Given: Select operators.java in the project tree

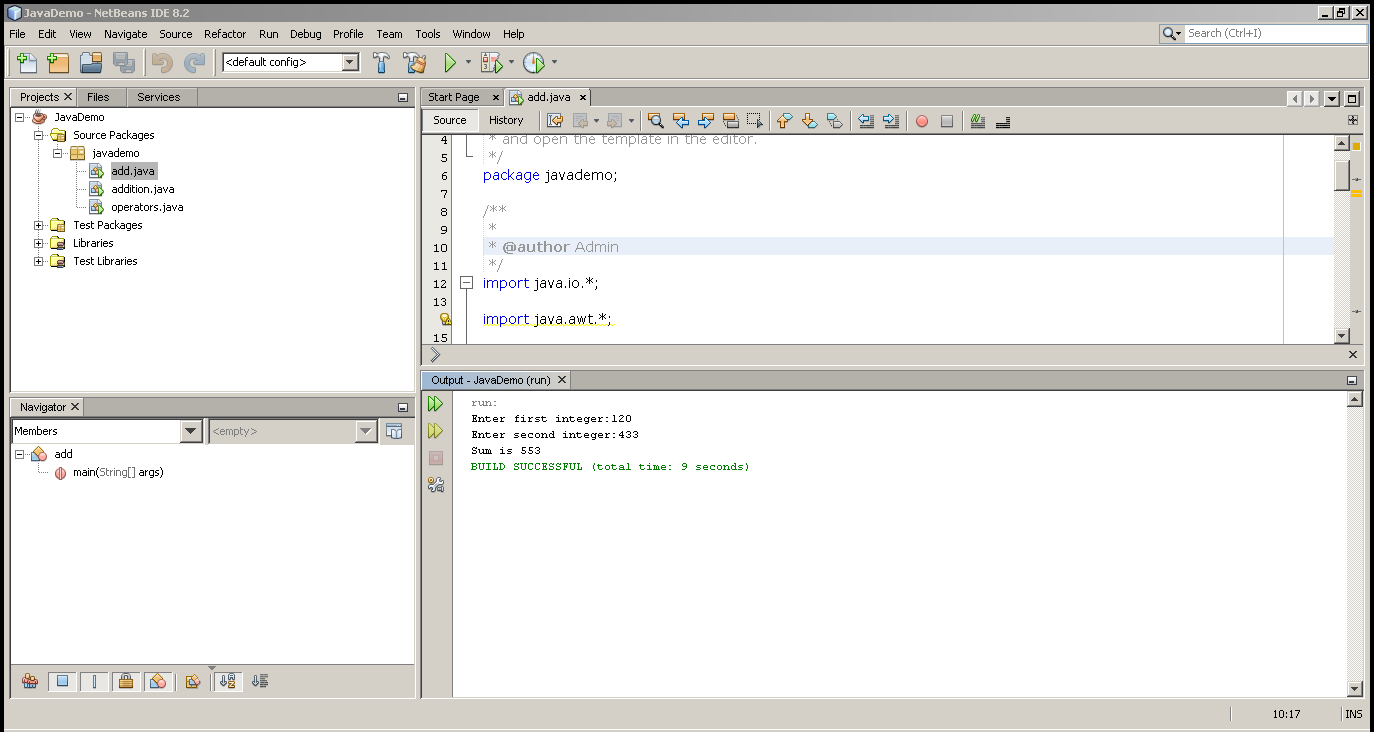Looking at the screenshot, I should click(147, 207).
